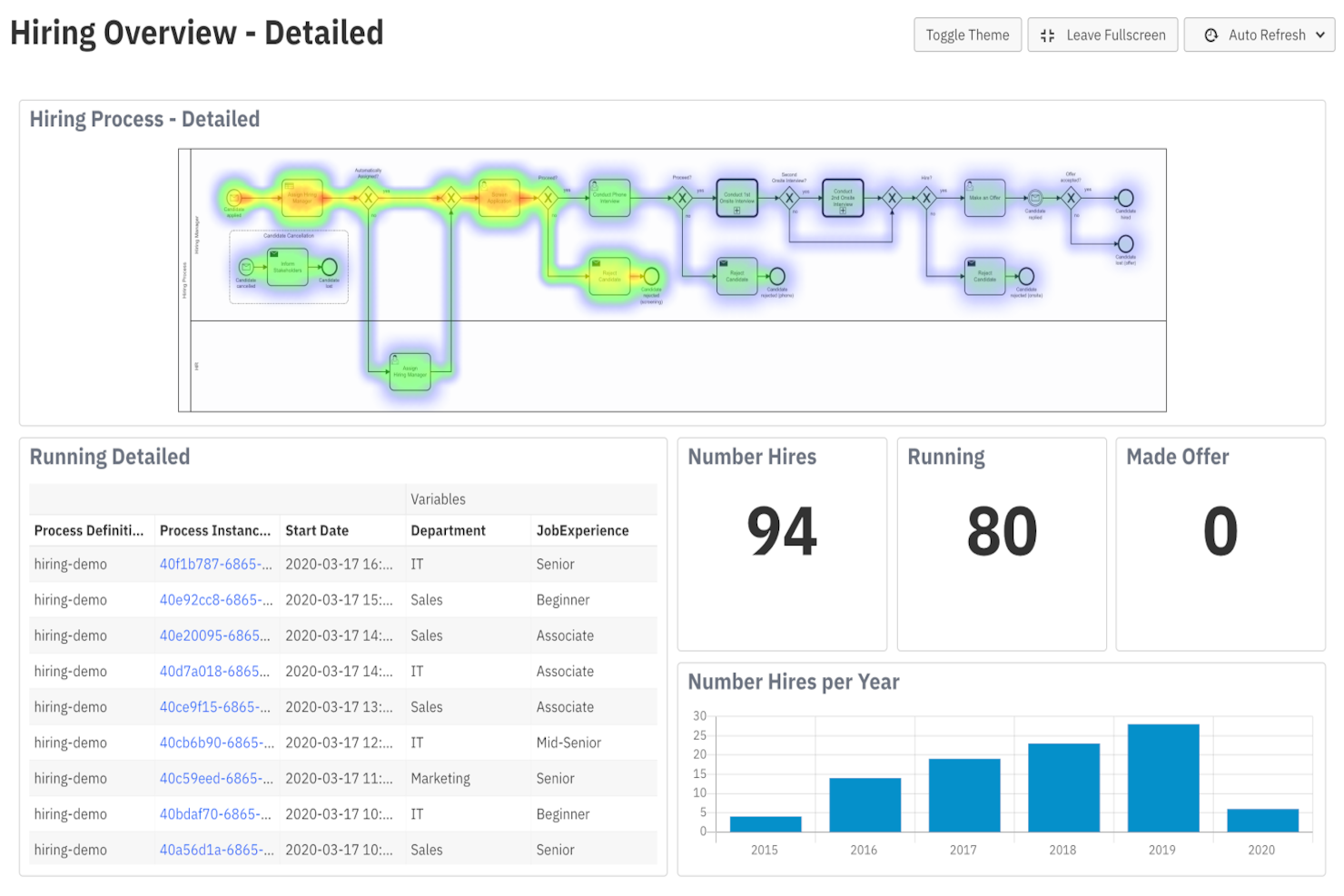1344x896 pixels.
Task: Select the Make an Offer task node
Action: point(983,198)
